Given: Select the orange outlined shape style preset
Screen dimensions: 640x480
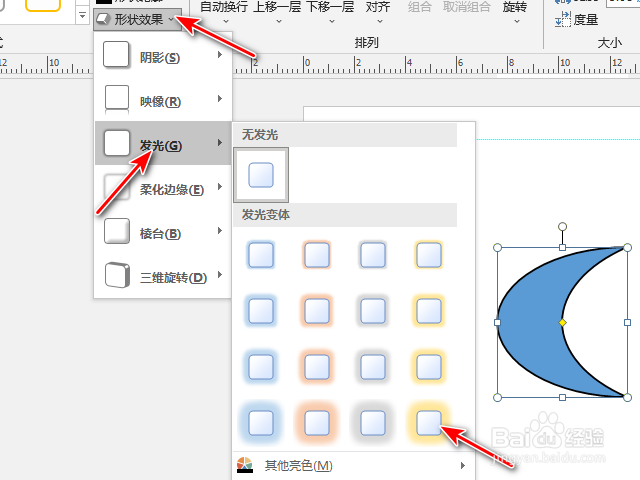Looking at the screenshot, I should coord(43,5).
